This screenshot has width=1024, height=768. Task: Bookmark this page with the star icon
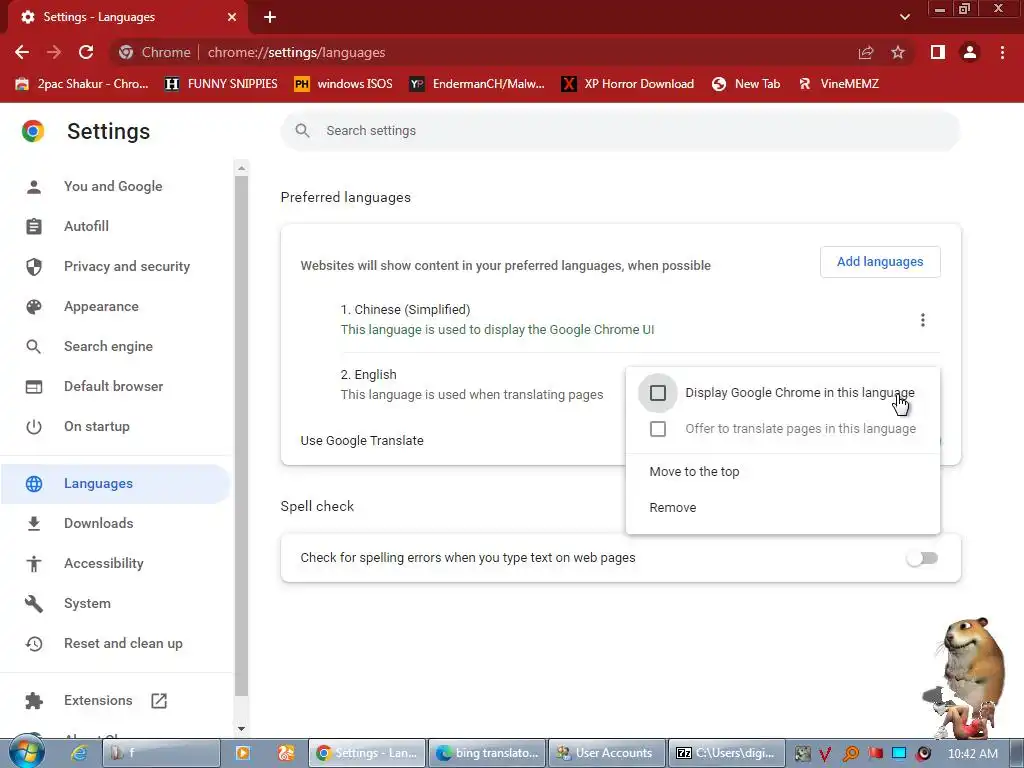898,52
